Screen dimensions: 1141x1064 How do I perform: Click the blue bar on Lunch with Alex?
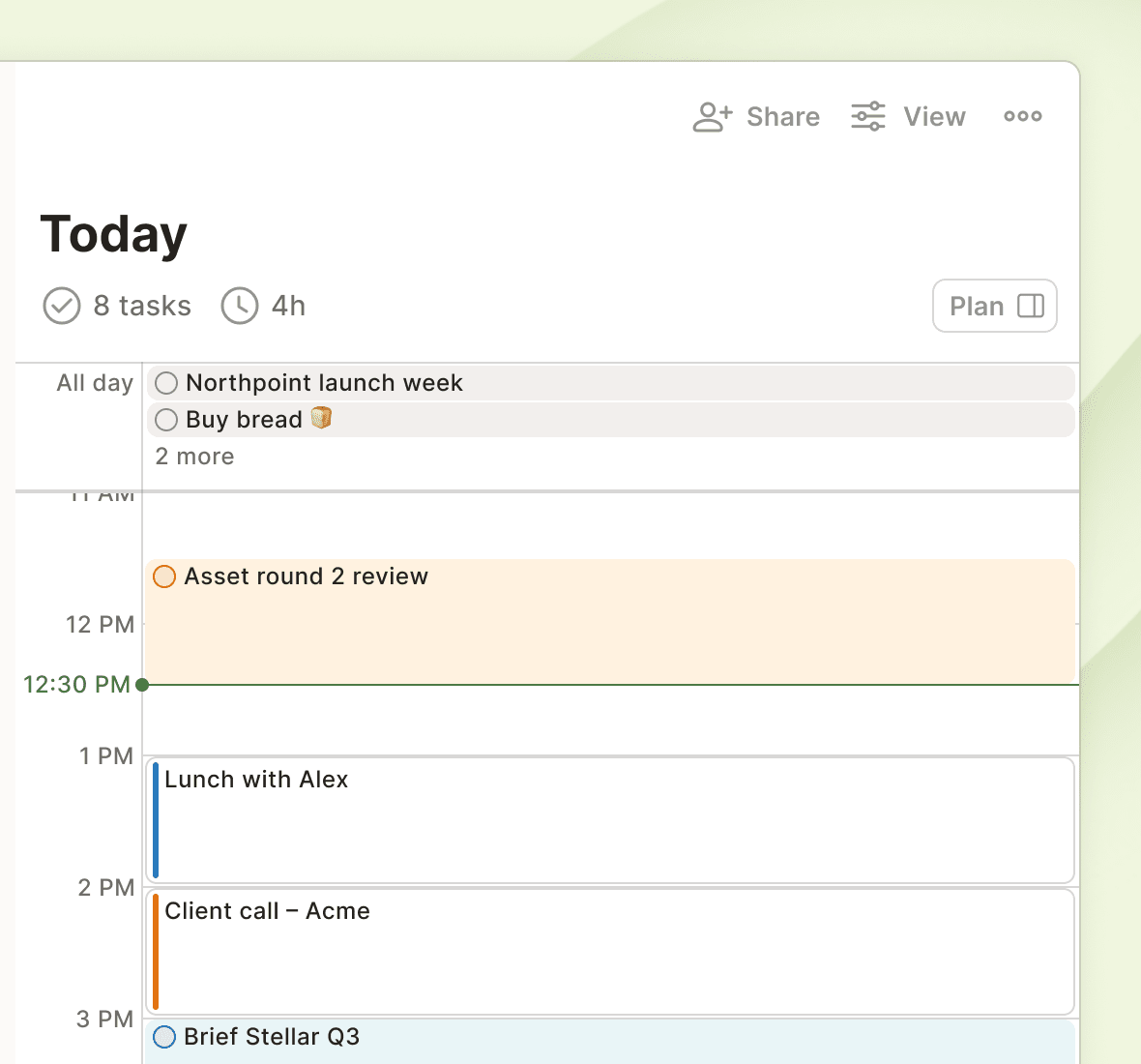pos(156,820)
